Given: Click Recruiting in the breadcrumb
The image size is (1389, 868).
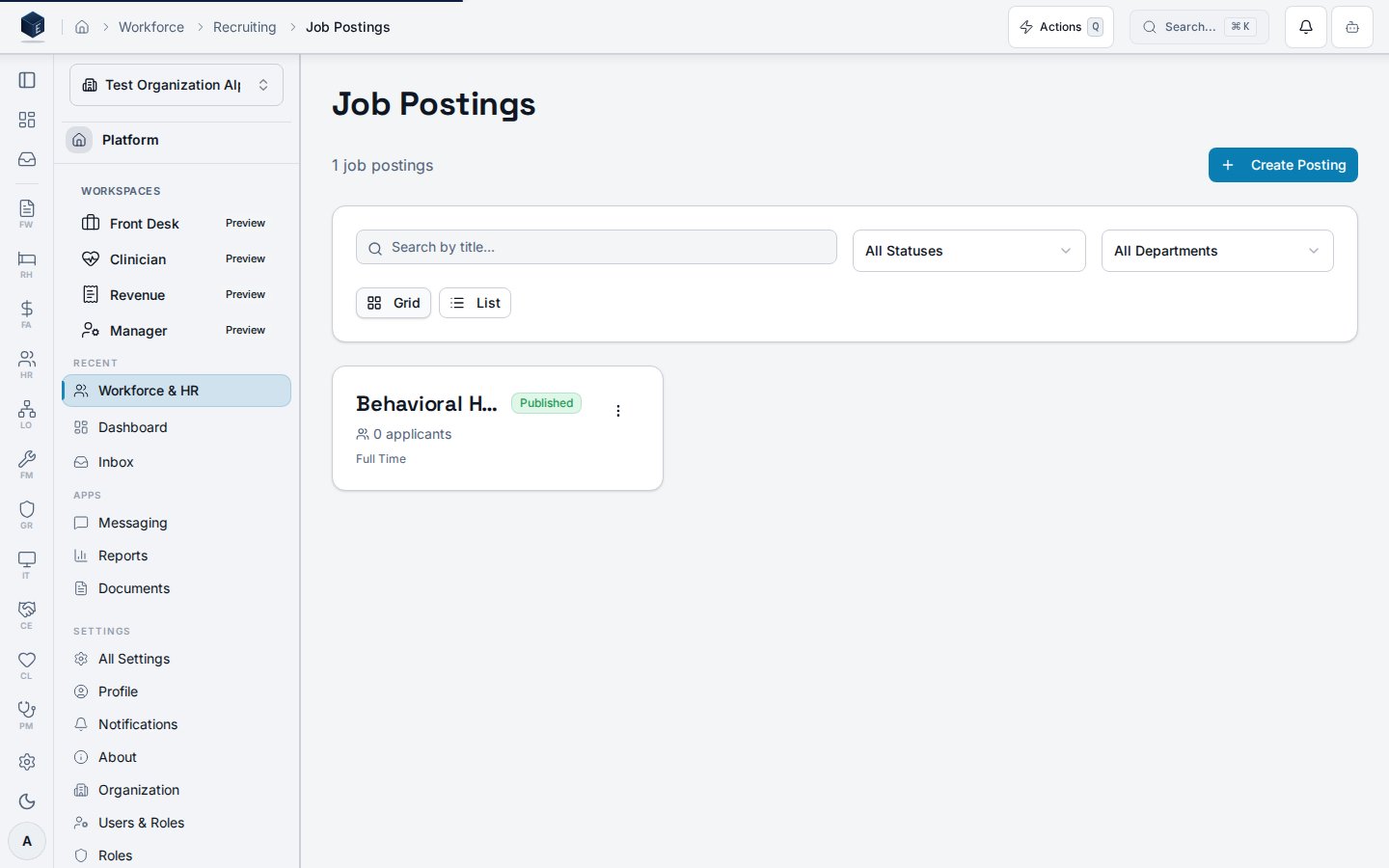Looking at the screenshot, I should pos(244,27).
